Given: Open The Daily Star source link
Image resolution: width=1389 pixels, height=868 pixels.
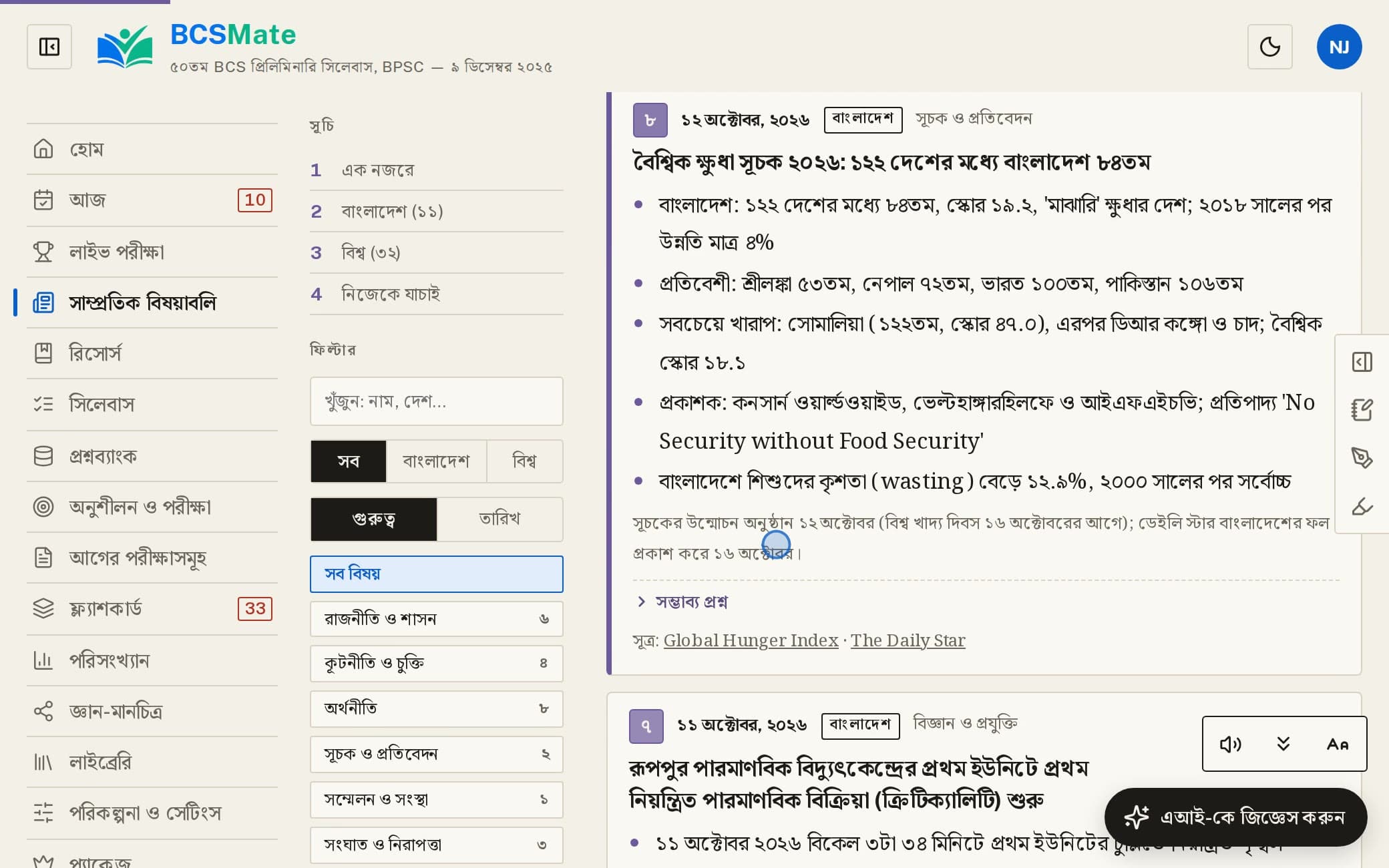Looking at the screenshot, I should [908, 640].
